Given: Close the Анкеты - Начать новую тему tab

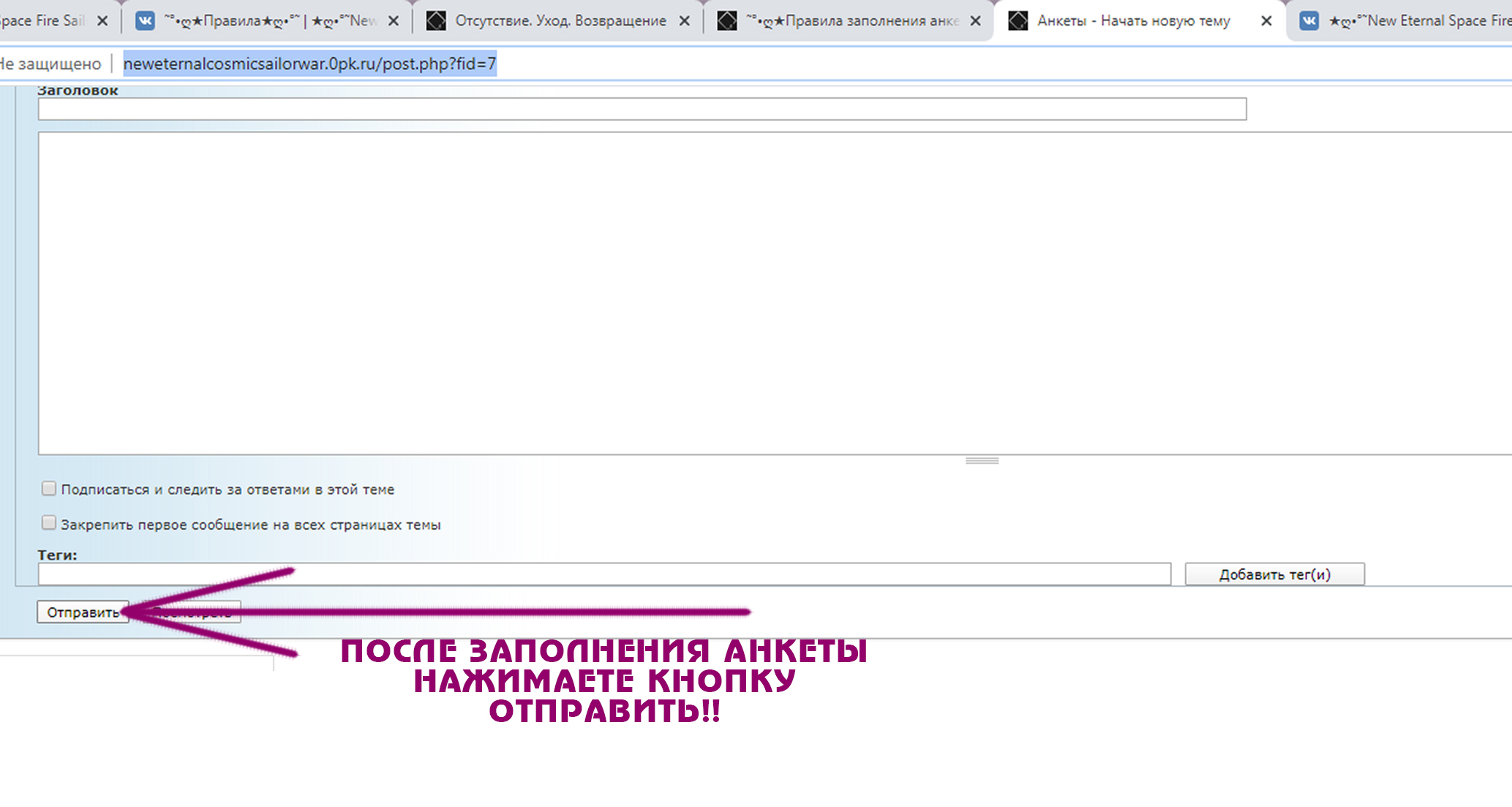Looking at the screenshot, I should tap(1266, 21).
